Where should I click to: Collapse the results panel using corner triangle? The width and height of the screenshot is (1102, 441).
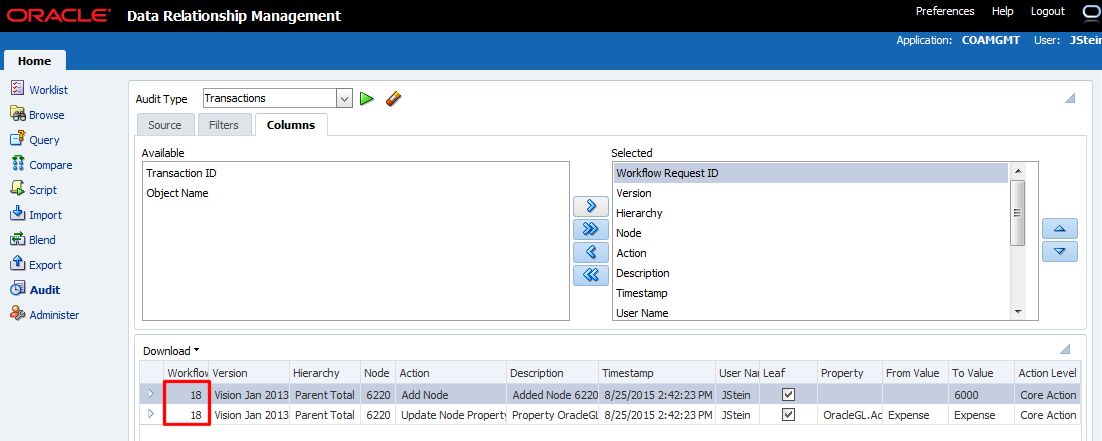[x=1065, y=349]
